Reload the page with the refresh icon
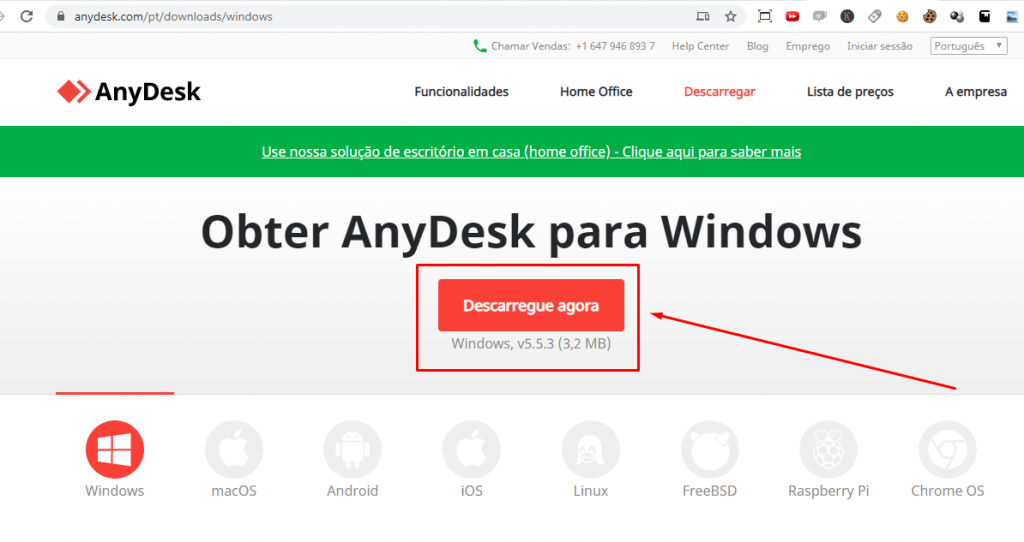This screenshot has width=1024, height=542. (27, 16)
